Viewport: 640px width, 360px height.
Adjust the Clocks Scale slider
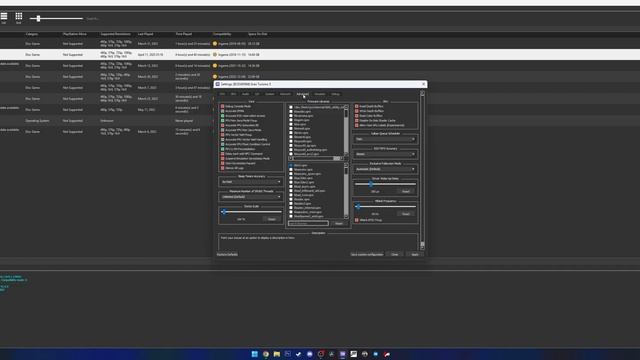pyautogui.click(x=251, y=212)
